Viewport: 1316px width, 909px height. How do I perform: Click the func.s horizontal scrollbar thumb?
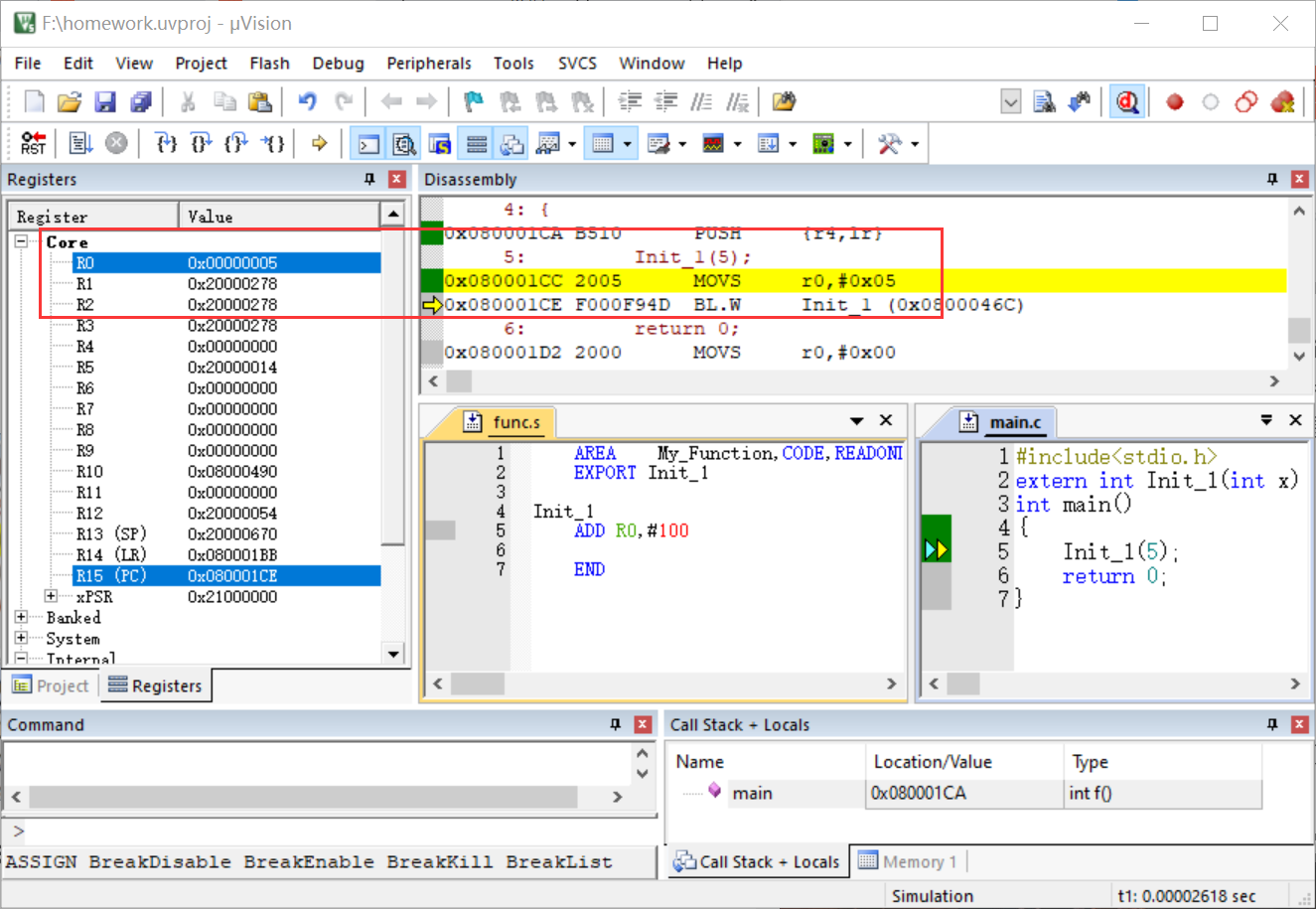[477, 683]
